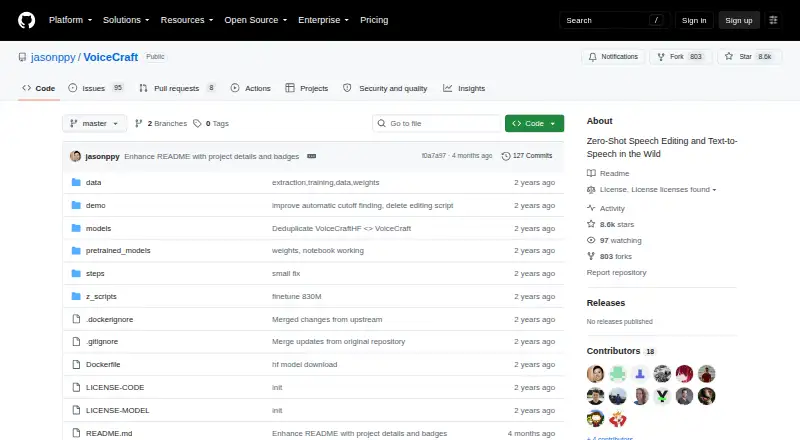Open the Releases heading link
800x440 pixels.
606,303
